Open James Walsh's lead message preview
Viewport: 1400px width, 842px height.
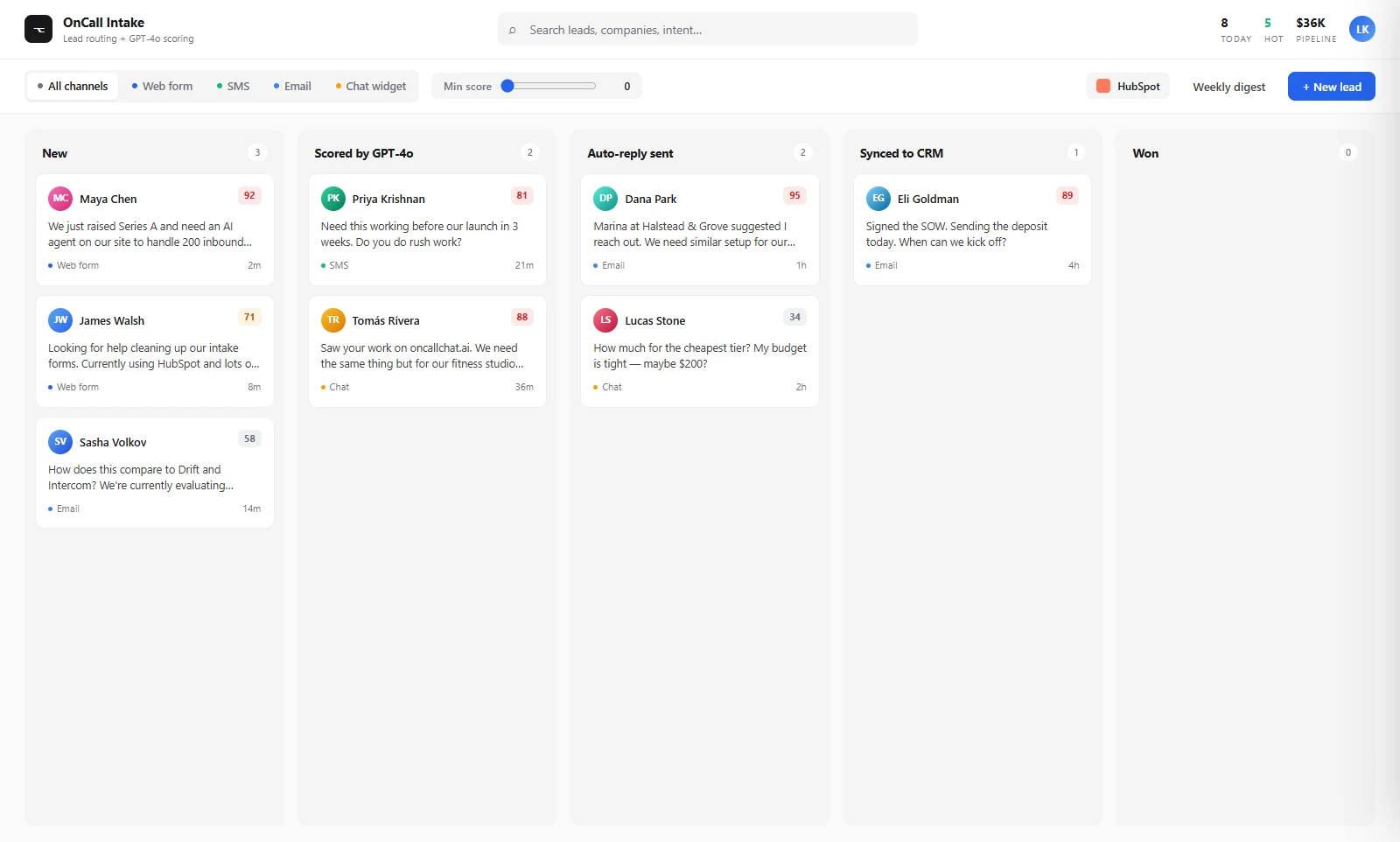(x=154, y=355)
